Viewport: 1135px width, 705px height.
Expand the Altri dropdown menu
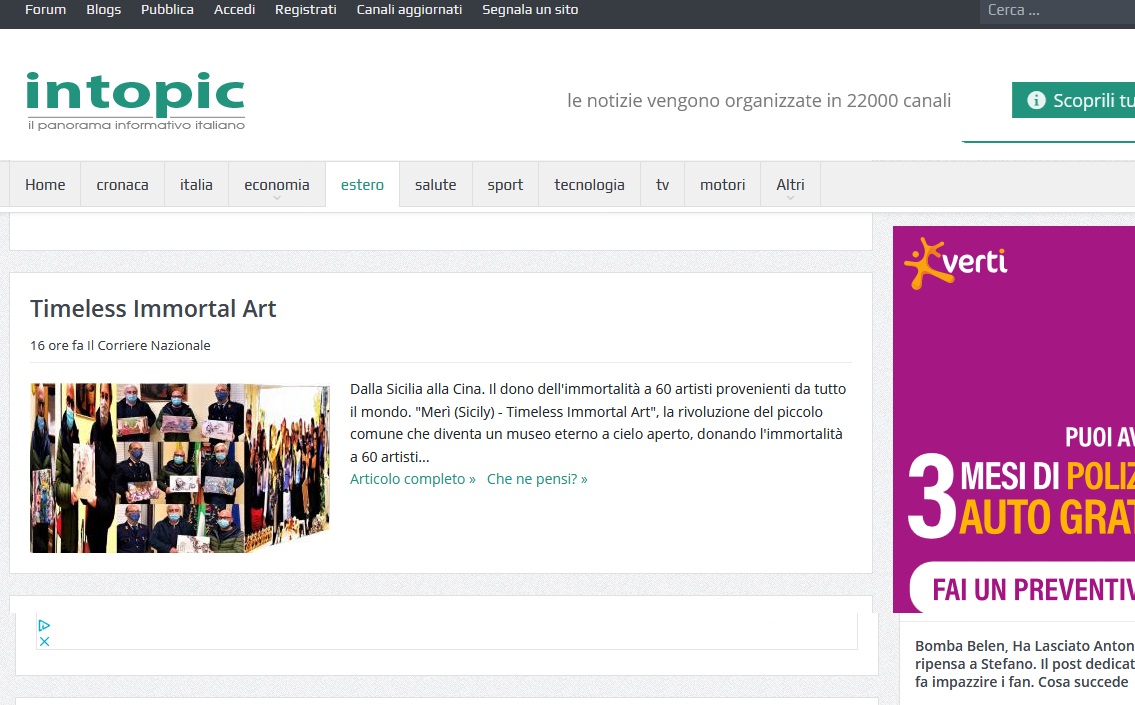click(790, 185)
